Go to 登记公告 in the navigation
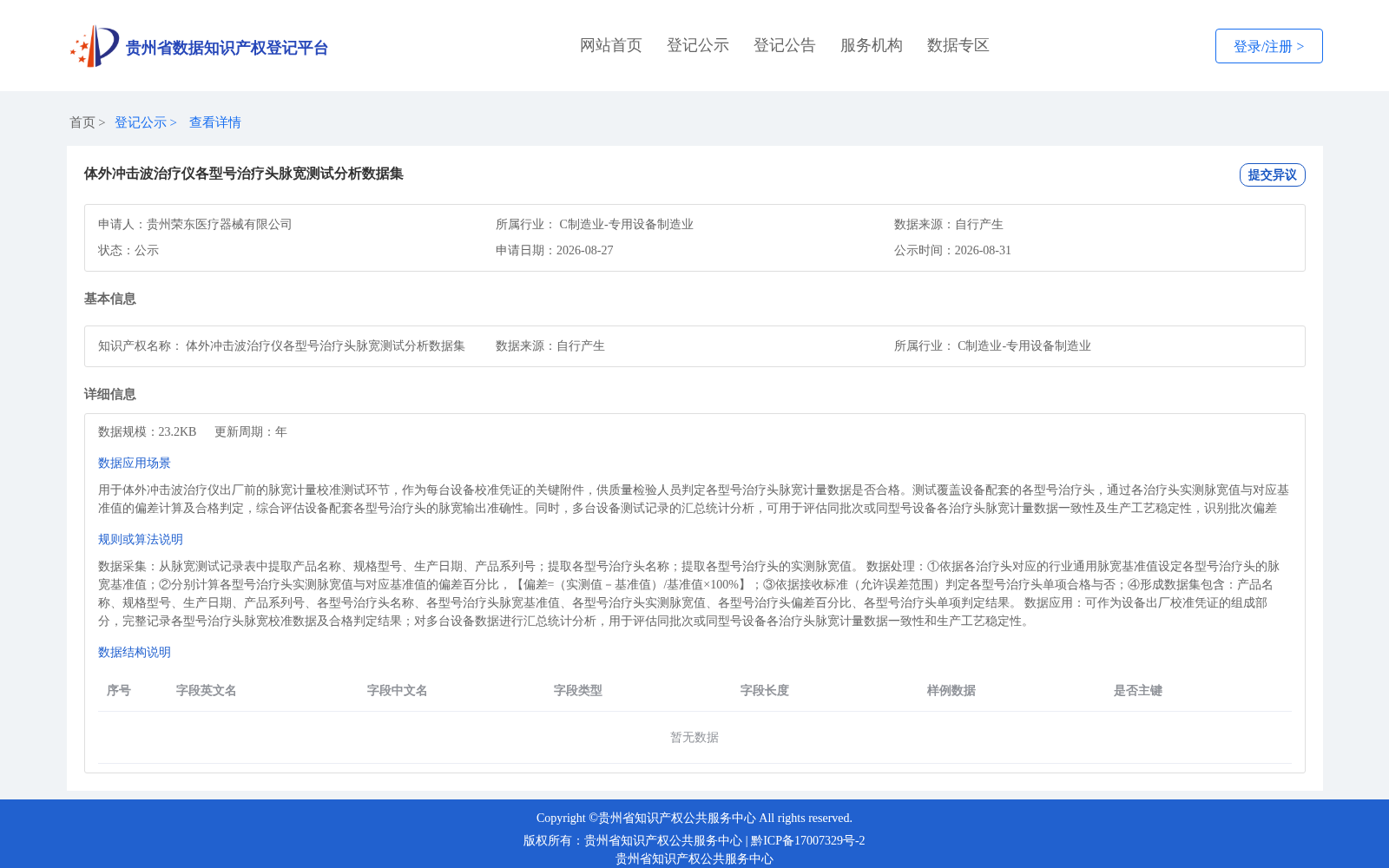This screenshot has height=868, width=1389. pos(785,45)
